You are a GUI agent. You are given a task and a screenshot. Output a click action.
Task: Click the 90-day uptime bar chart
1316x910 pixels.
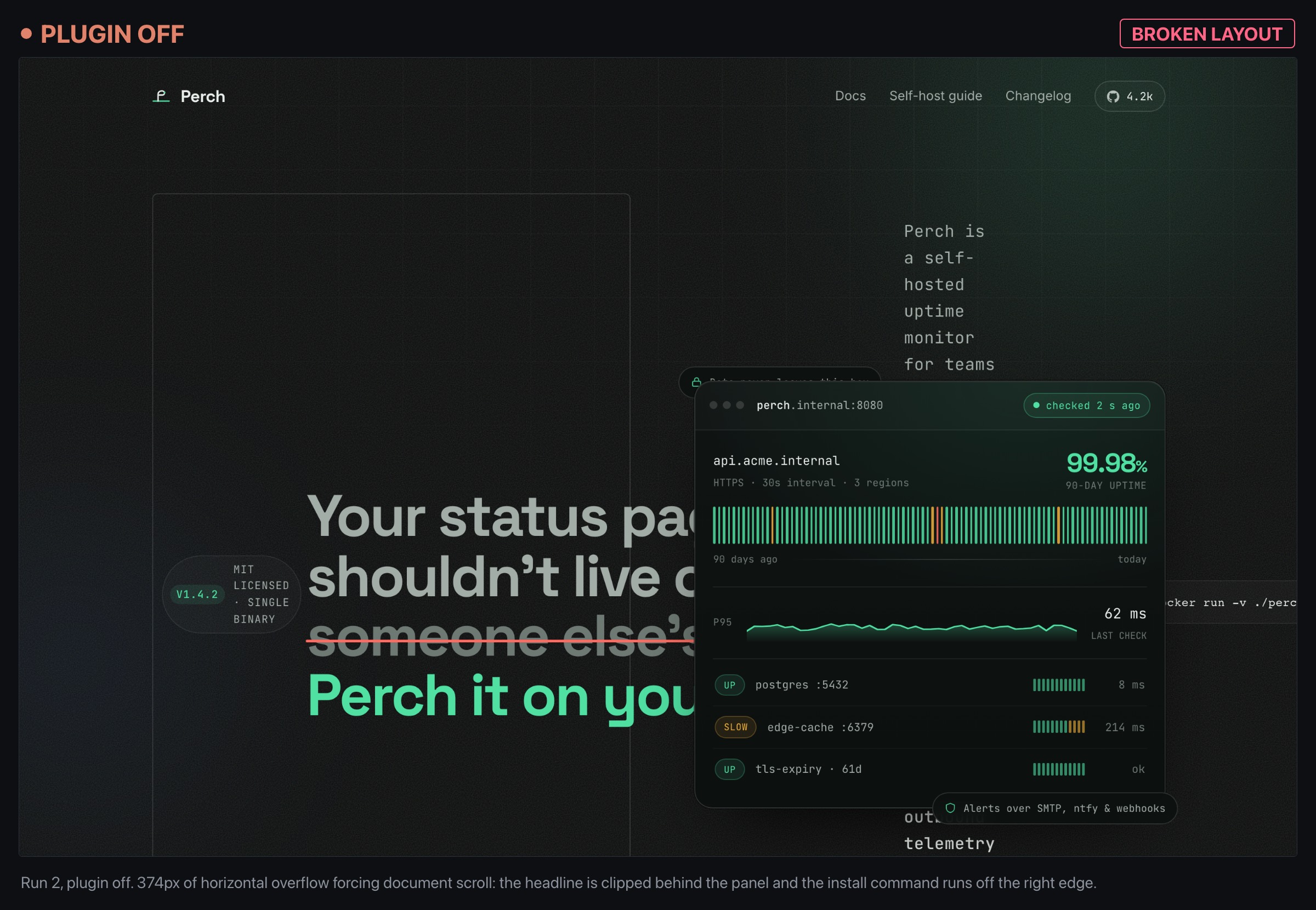pos(930,524)
